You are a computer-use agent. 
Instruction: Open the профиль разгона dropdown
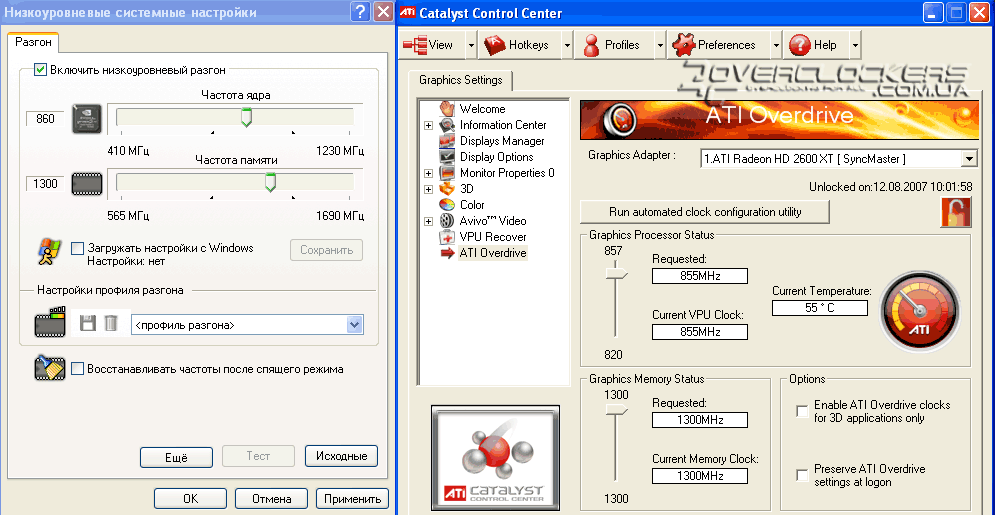tap(355, 325)
